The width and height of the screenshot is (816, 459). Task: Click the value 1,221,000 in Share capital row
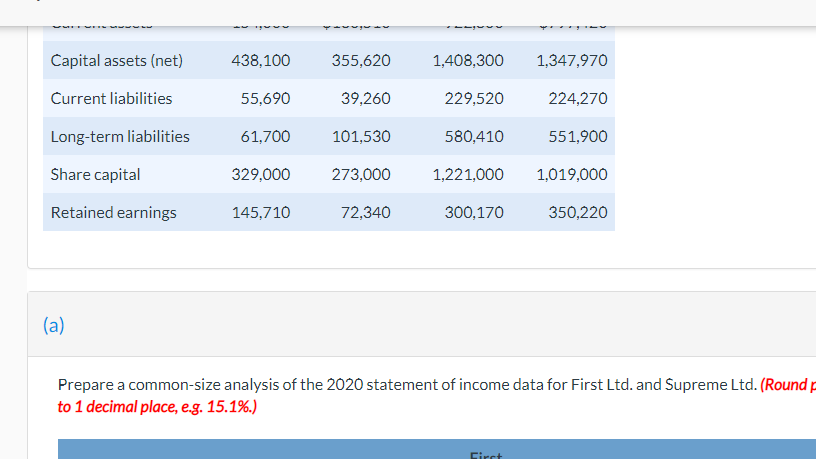468,174
